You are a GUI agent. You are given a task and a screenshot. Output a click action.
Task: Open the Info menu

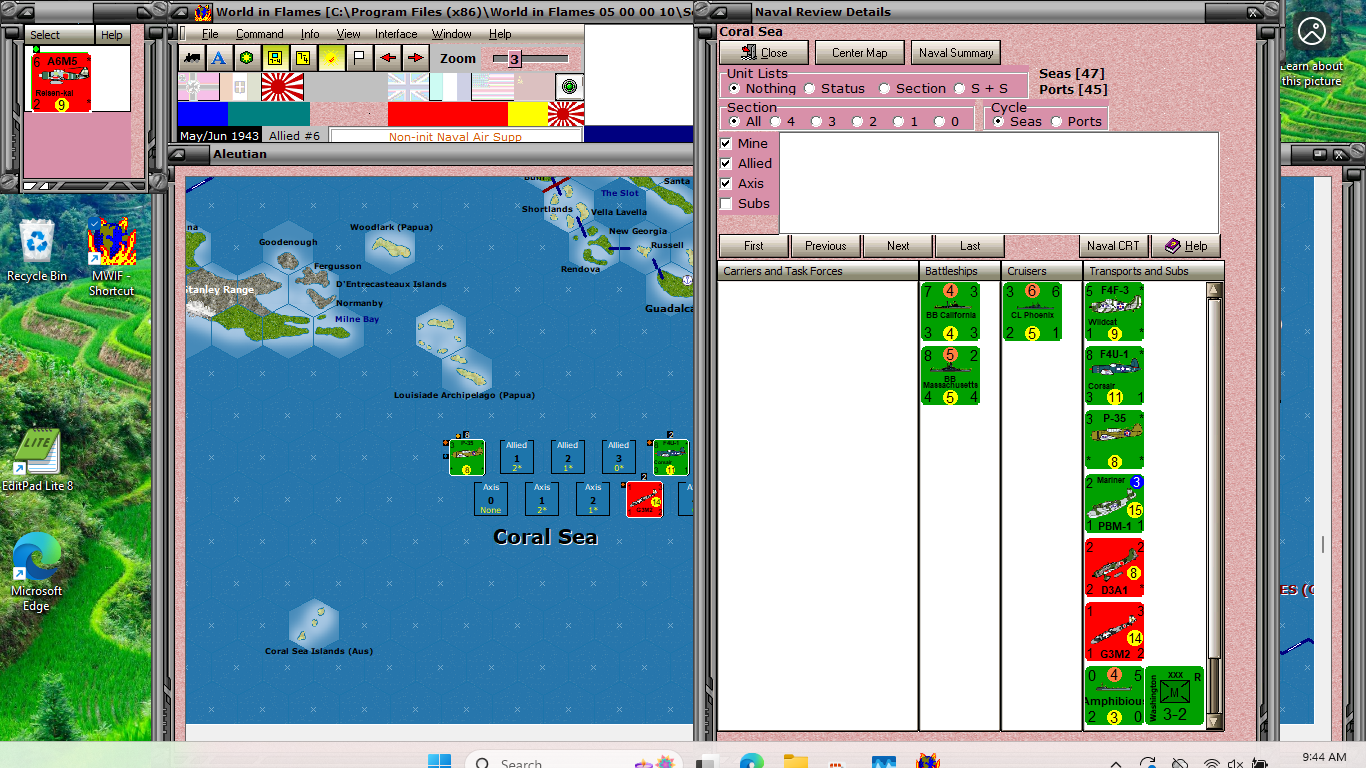click(310, 34)
